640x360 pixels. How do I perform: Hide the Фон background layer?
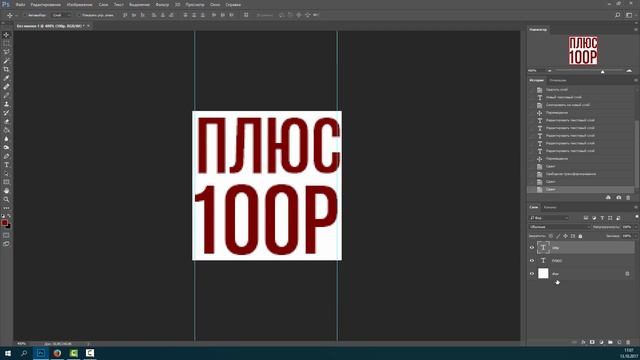[532, 273]
